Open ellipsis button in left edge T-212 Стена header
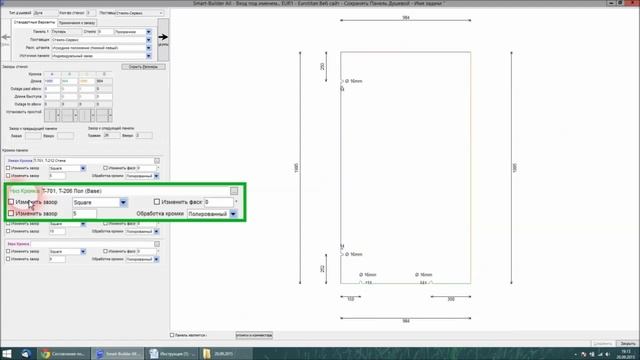The image size is (640, 360). [157, 161]
